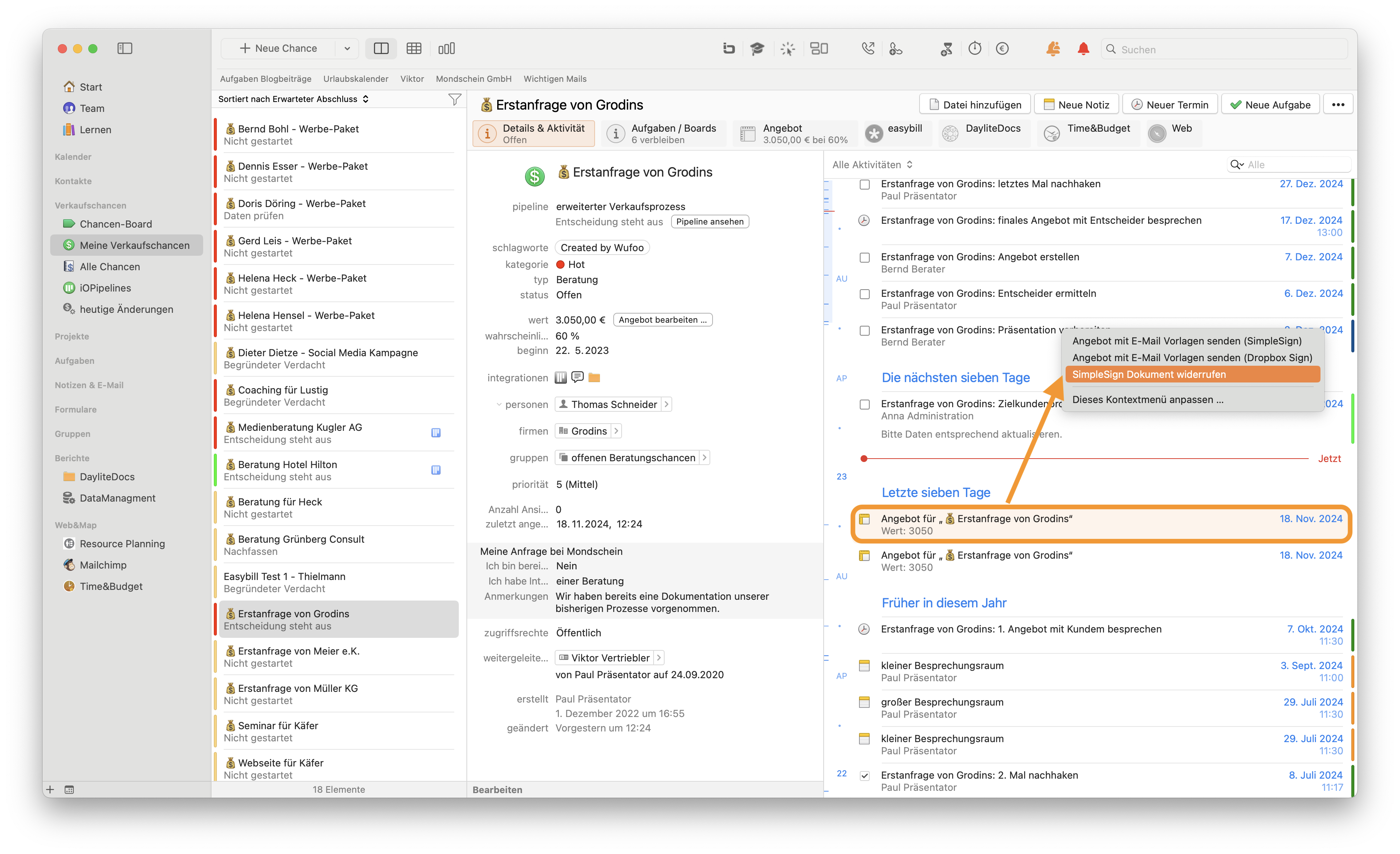Check the 'Präsentation' task checkbox
1400x854 pixels.
[x=865, y=331]
